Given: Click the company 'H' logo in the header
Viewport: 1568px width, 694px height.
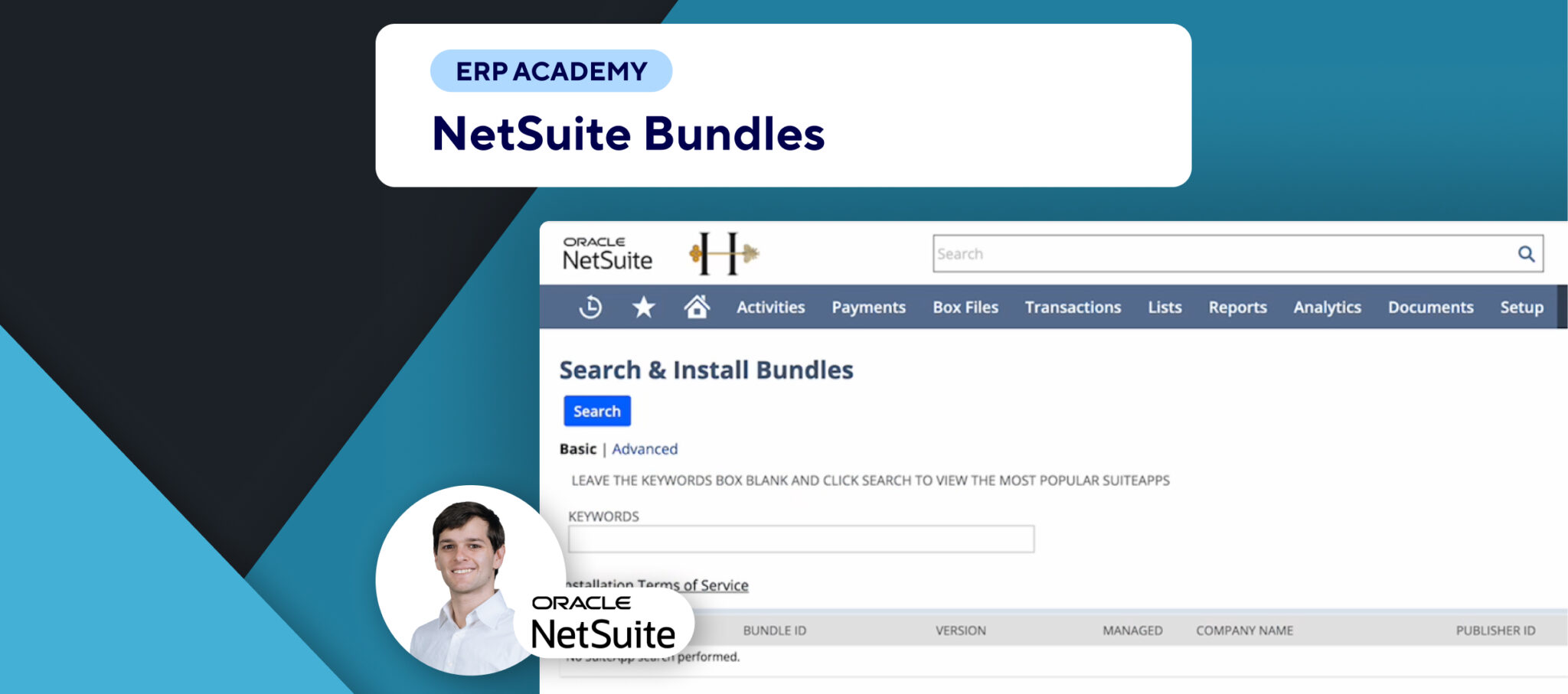Looking at the screenshot, I should [725, 255].
